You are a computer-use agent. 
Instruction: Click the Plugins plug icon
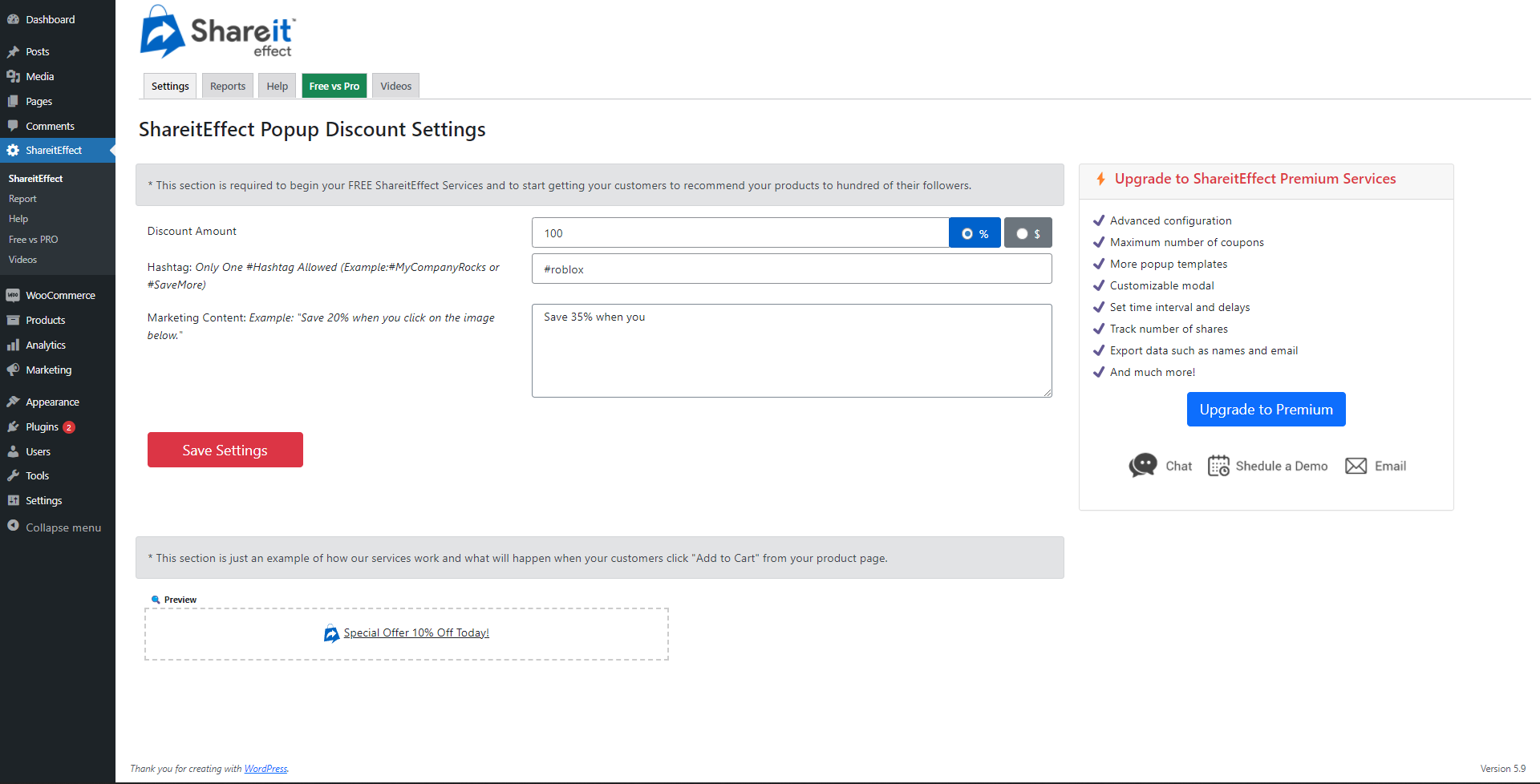click(13, 426)
